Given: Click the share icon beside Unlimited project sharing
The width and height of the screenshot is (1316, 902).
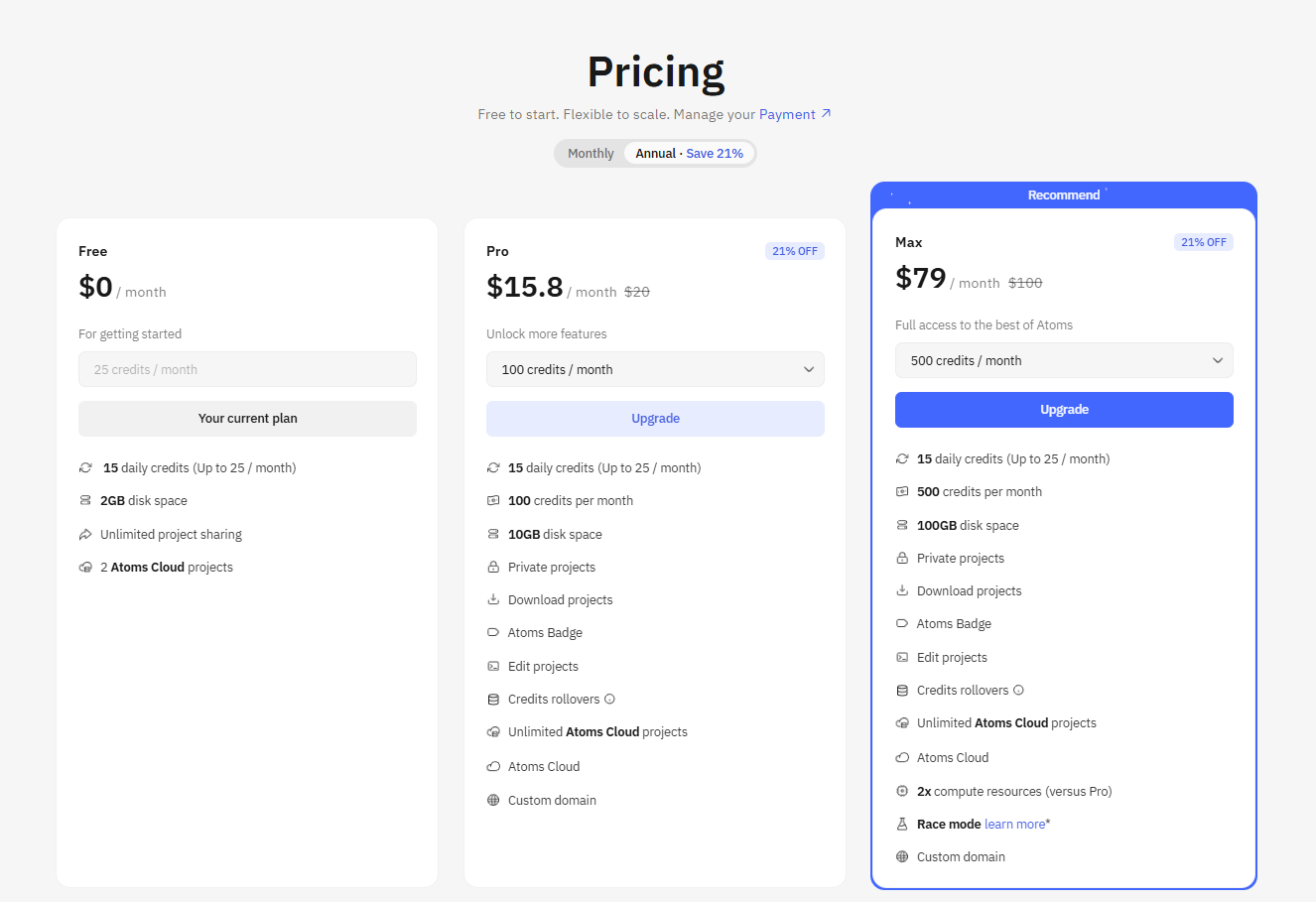Looking at the screenshot, I should coord(85,534).
